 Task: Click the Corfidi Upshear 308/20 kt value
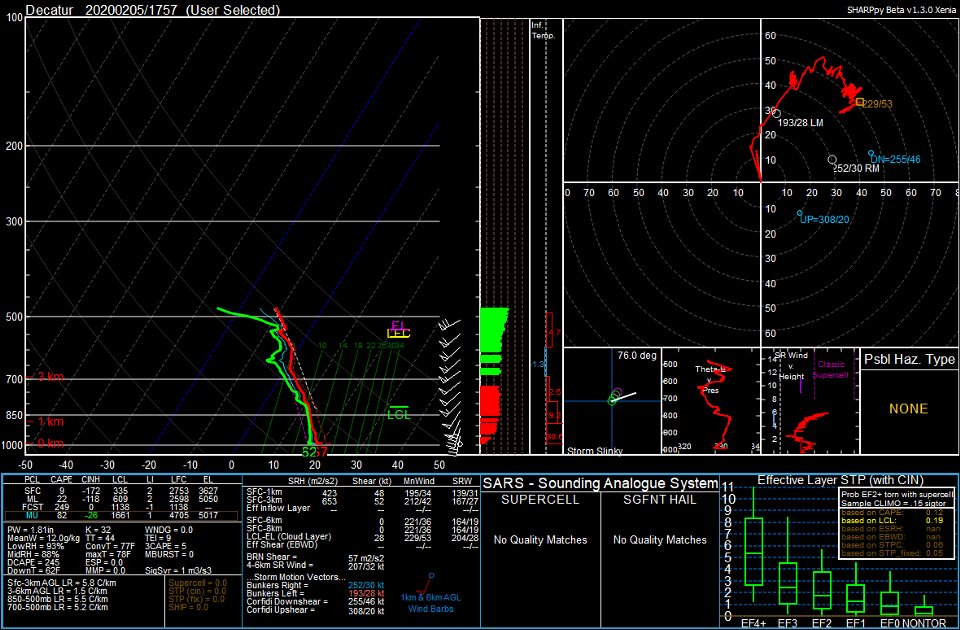[366, 610]
